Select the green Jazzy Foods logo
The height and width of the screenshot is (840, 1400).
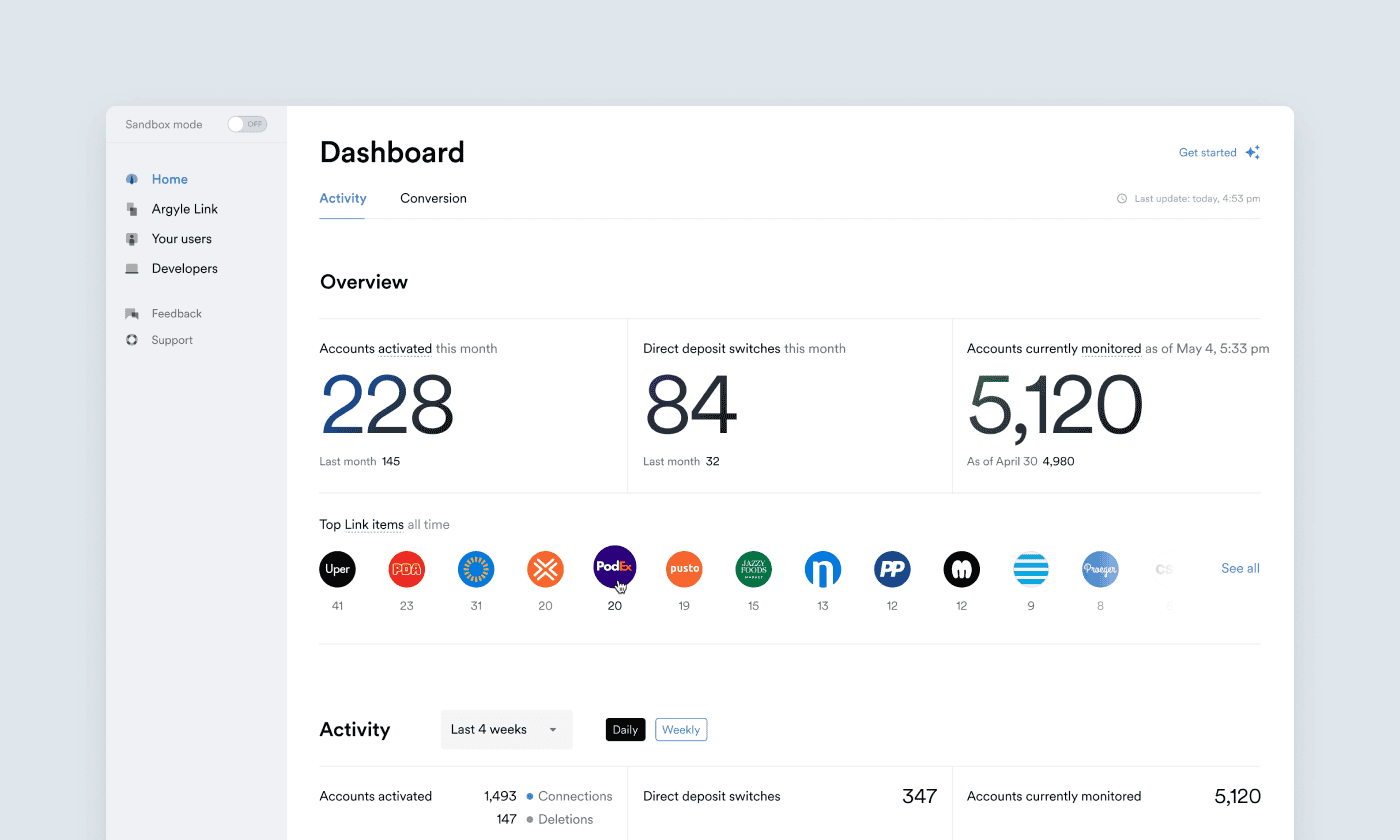(x=753, y=569)
